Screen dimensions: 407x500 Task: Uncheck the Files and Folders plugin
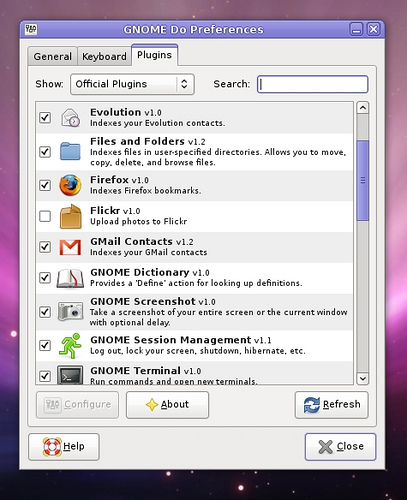coord(45,152)
